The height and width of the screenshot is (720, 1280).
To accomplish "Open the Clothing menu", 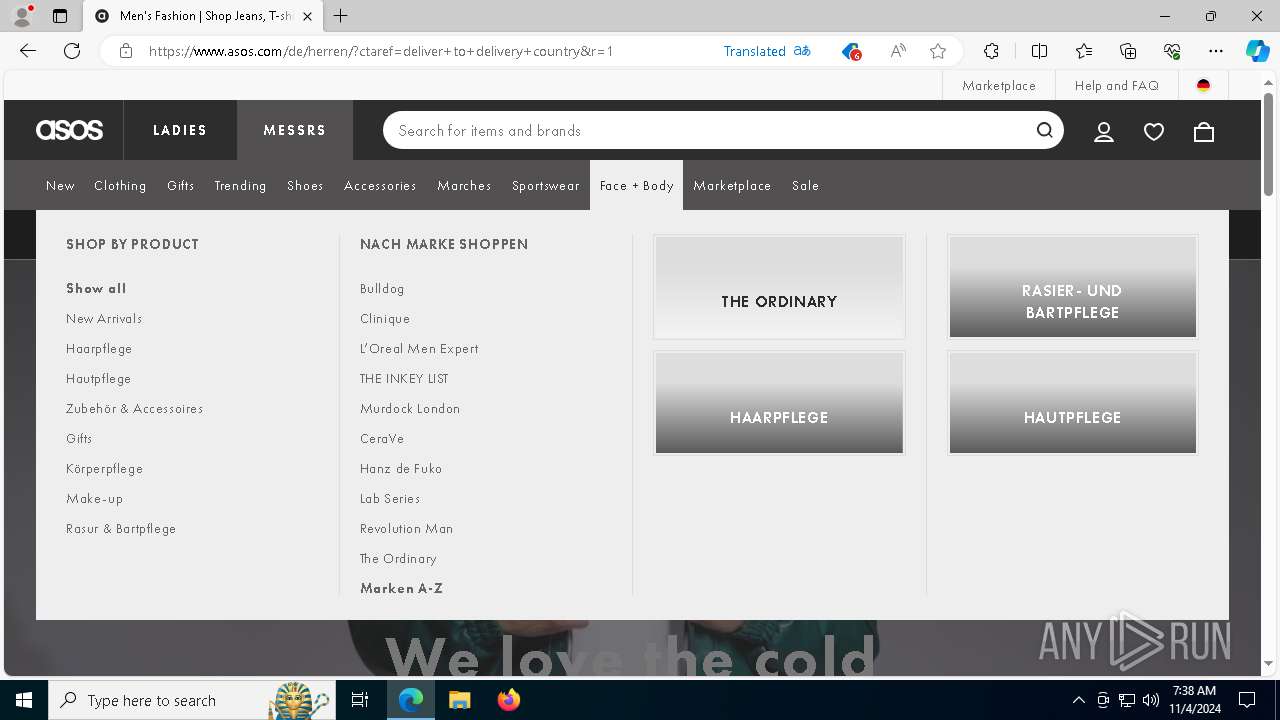I will [x=120, y=185].
